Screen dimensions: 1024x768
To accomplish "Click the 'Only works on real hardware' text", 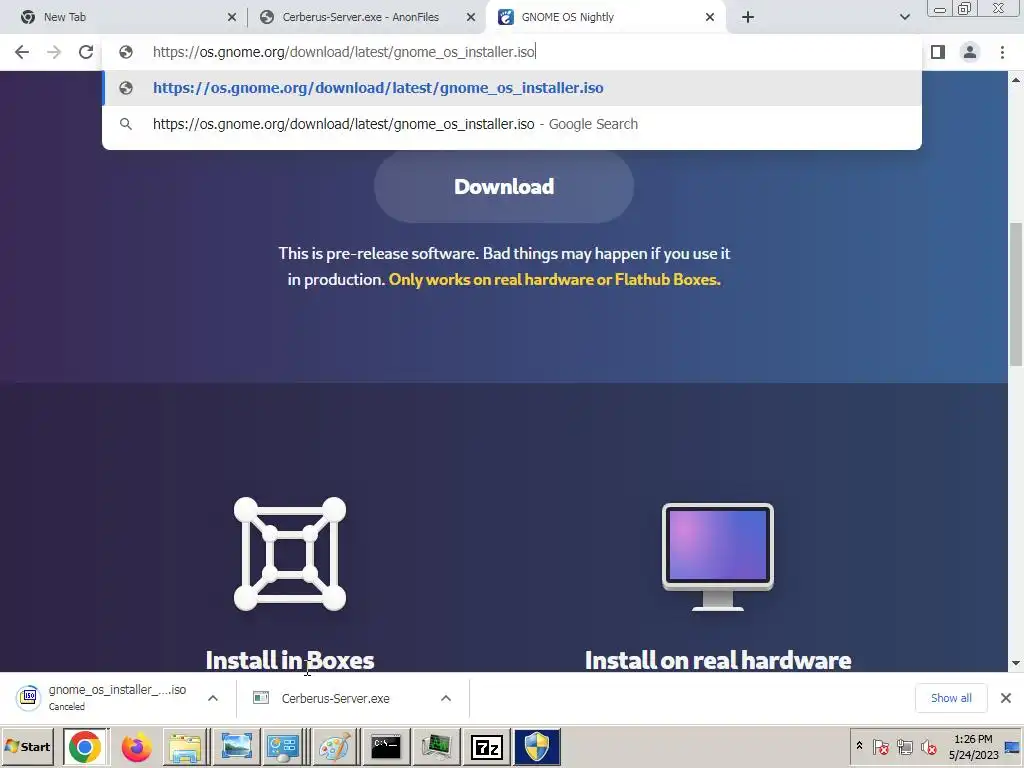I will click(554, 280).
